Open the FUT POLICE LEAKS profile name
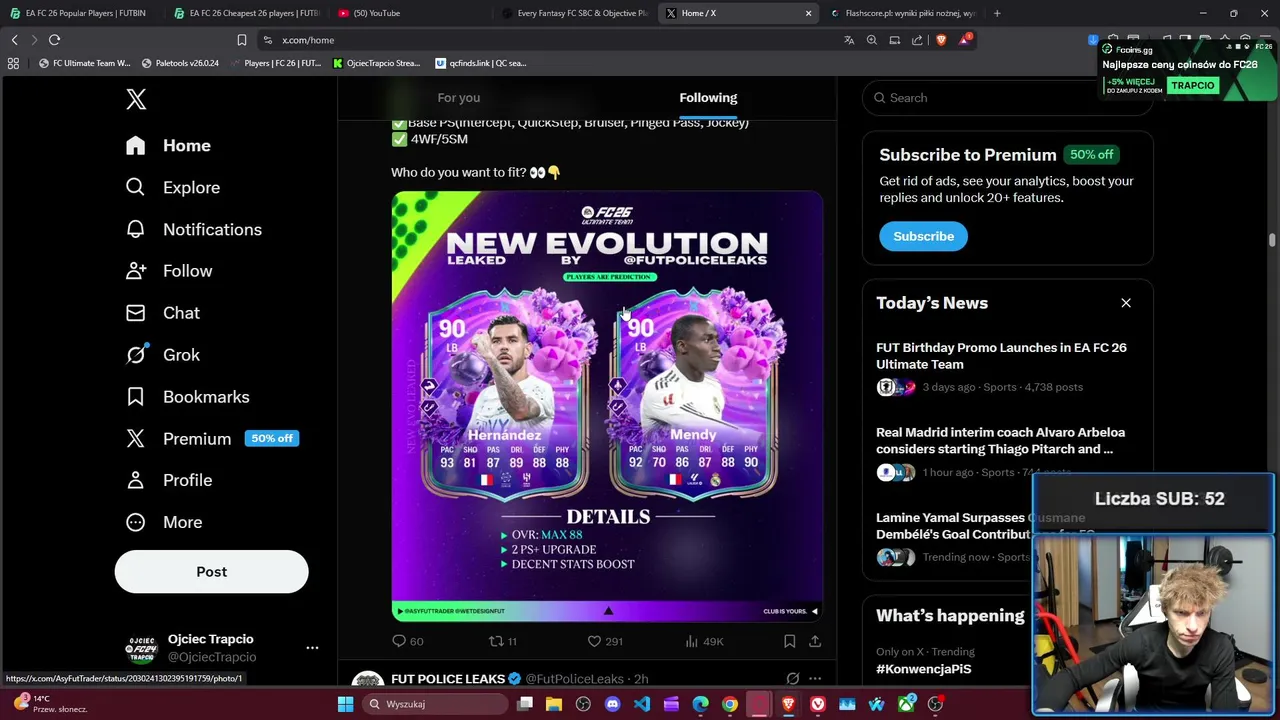Image resolution: width=1280 pixels, height=720 pixels. point(448,679)
